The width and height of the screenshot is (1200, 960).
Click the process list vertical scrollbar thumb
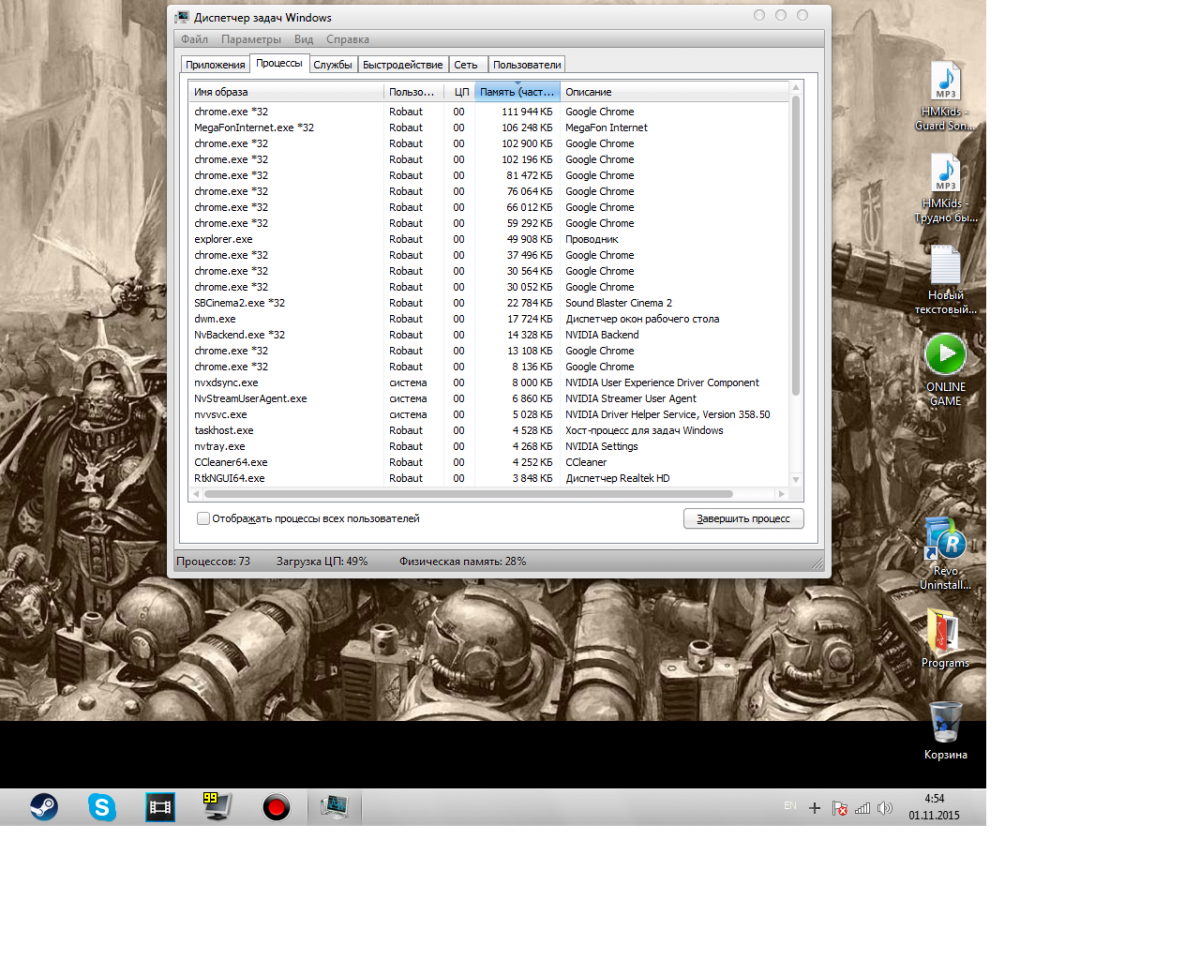(796, 245)
